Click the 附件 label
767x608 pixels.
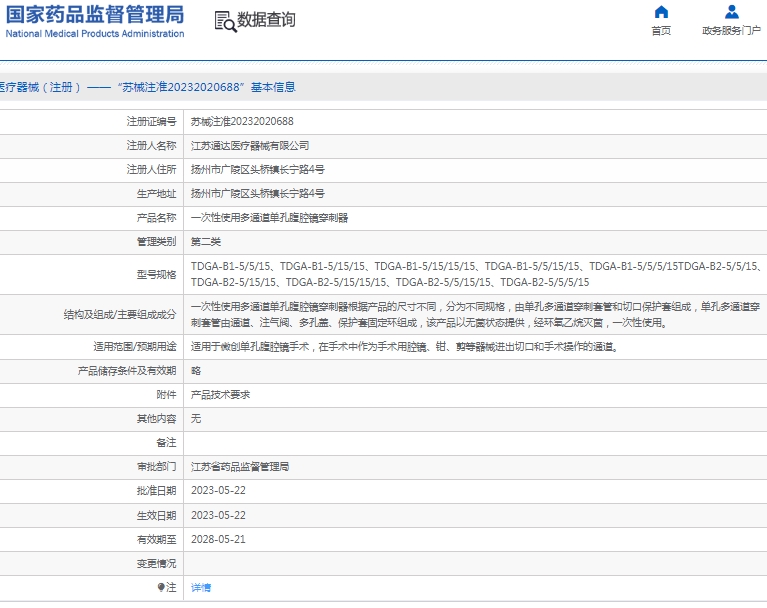[166, 395]
